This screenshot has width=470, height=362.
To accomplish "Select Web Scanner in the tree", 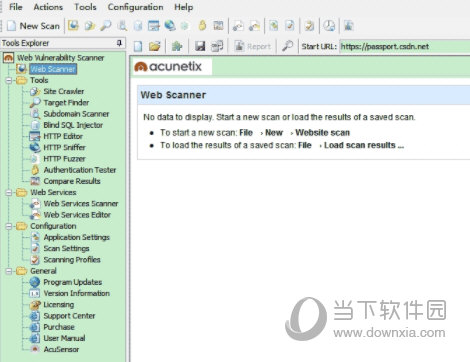I will [x=53, y=69].
